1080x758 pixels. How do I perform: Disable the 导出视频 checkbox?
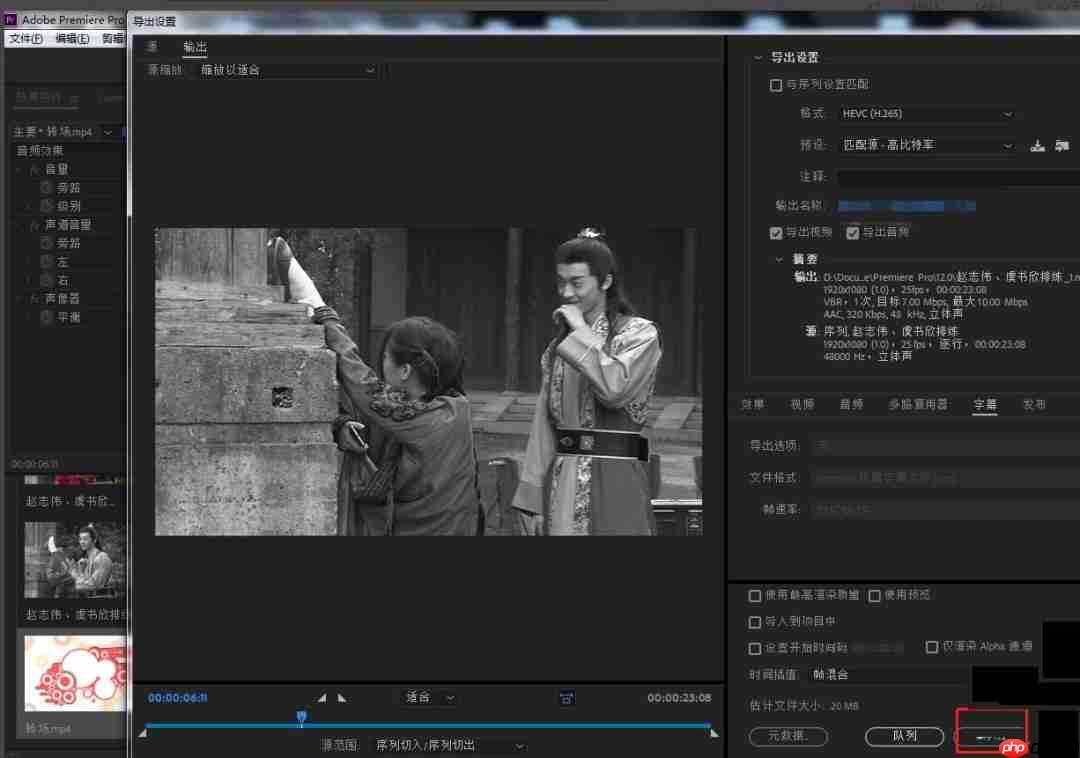click(776, 232)
